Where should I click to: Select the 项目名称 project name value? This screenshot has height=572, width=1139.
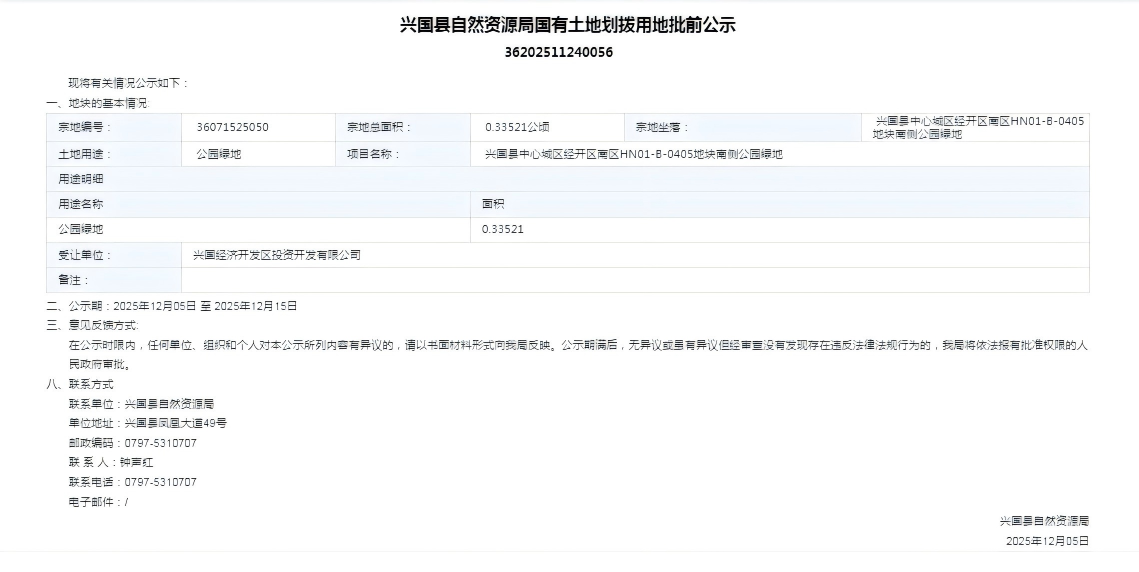[633, 154]
